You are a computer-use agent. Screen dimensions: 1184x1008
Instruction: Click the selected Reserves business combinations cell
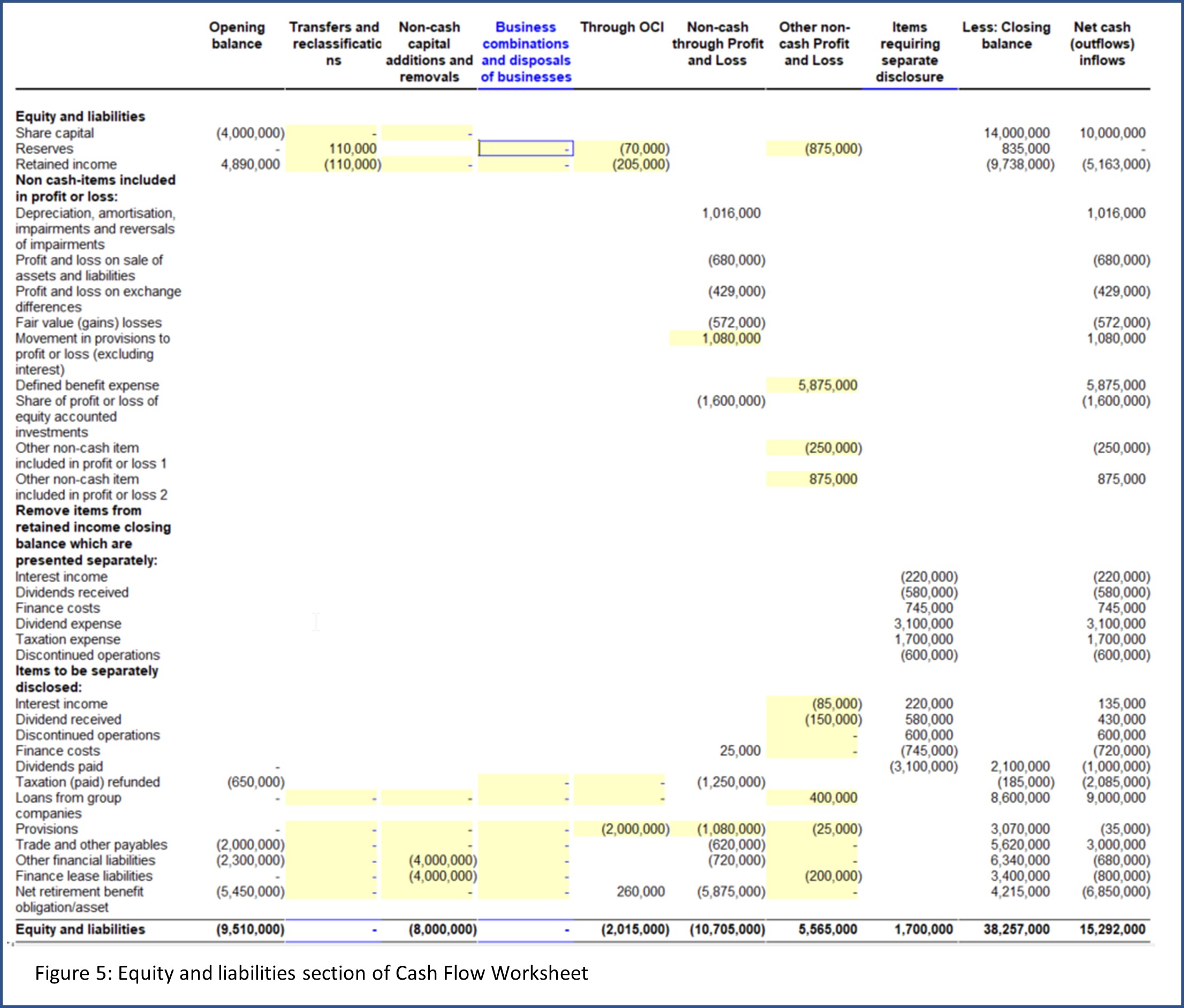coord(525,149)
